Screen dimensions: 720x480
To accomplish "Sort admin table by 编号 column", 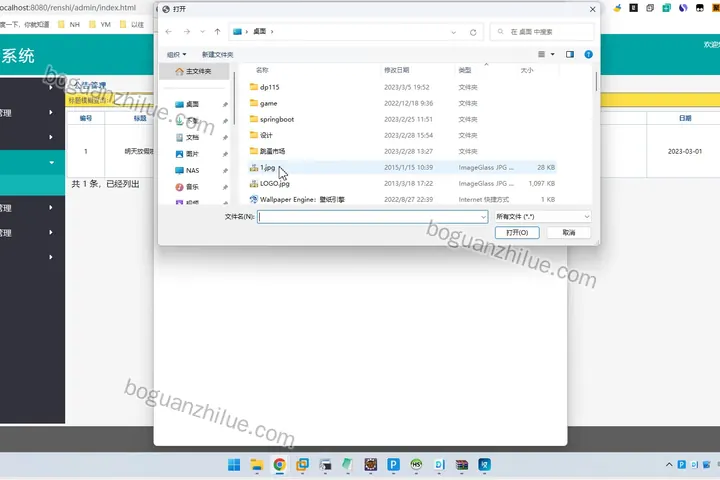I will pyautogui.click(x=86, y=118).
